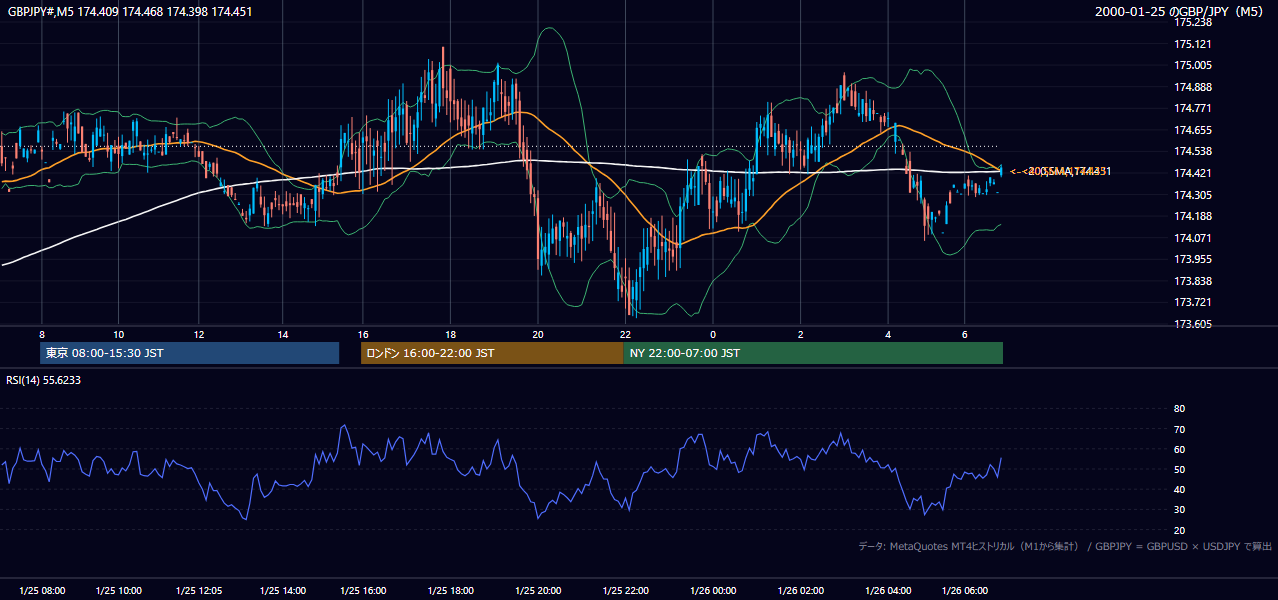Click the 174.188 price axis label

(x=1193, y=216)
